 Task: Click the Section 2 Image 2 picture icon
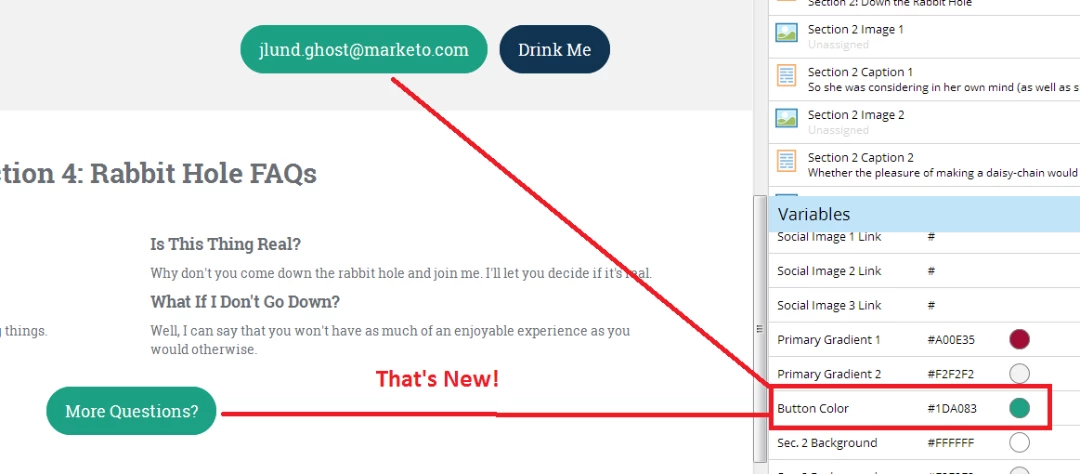(x=786, y=118)
